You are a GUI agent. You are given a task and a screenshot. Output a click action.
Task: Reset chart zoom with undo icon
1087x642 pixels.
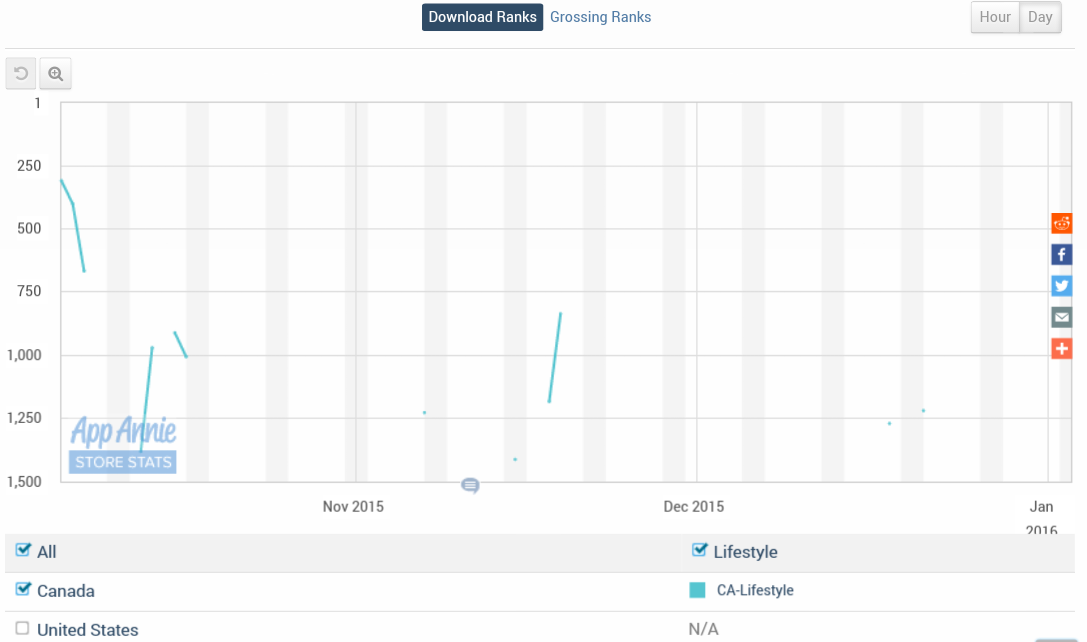click(21, 73)
